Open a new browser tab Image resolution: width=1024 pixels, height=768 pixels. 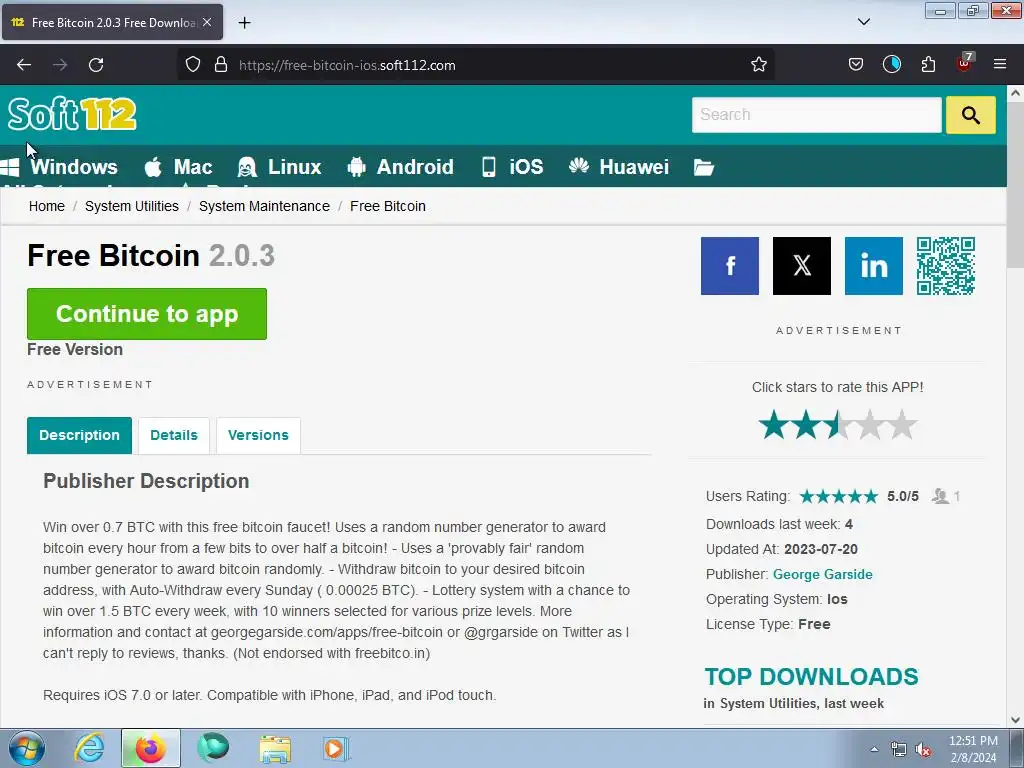244,23
